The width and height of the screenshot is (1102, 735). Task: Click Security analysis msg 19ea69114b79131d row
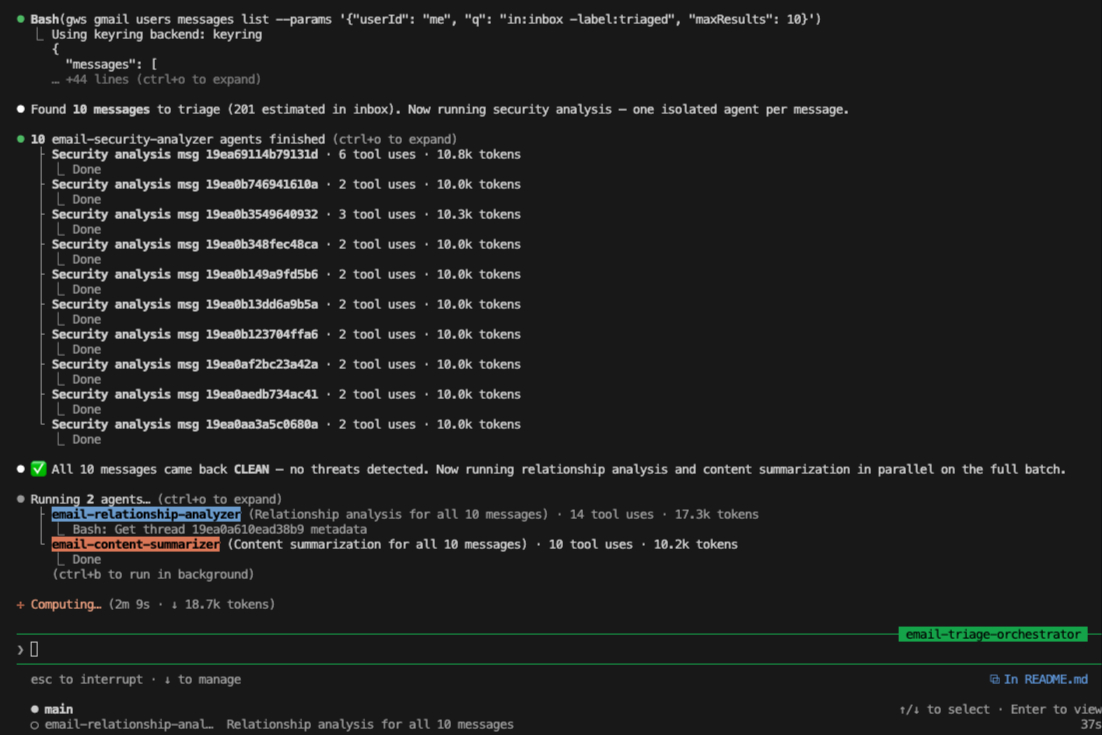[286, 154]
